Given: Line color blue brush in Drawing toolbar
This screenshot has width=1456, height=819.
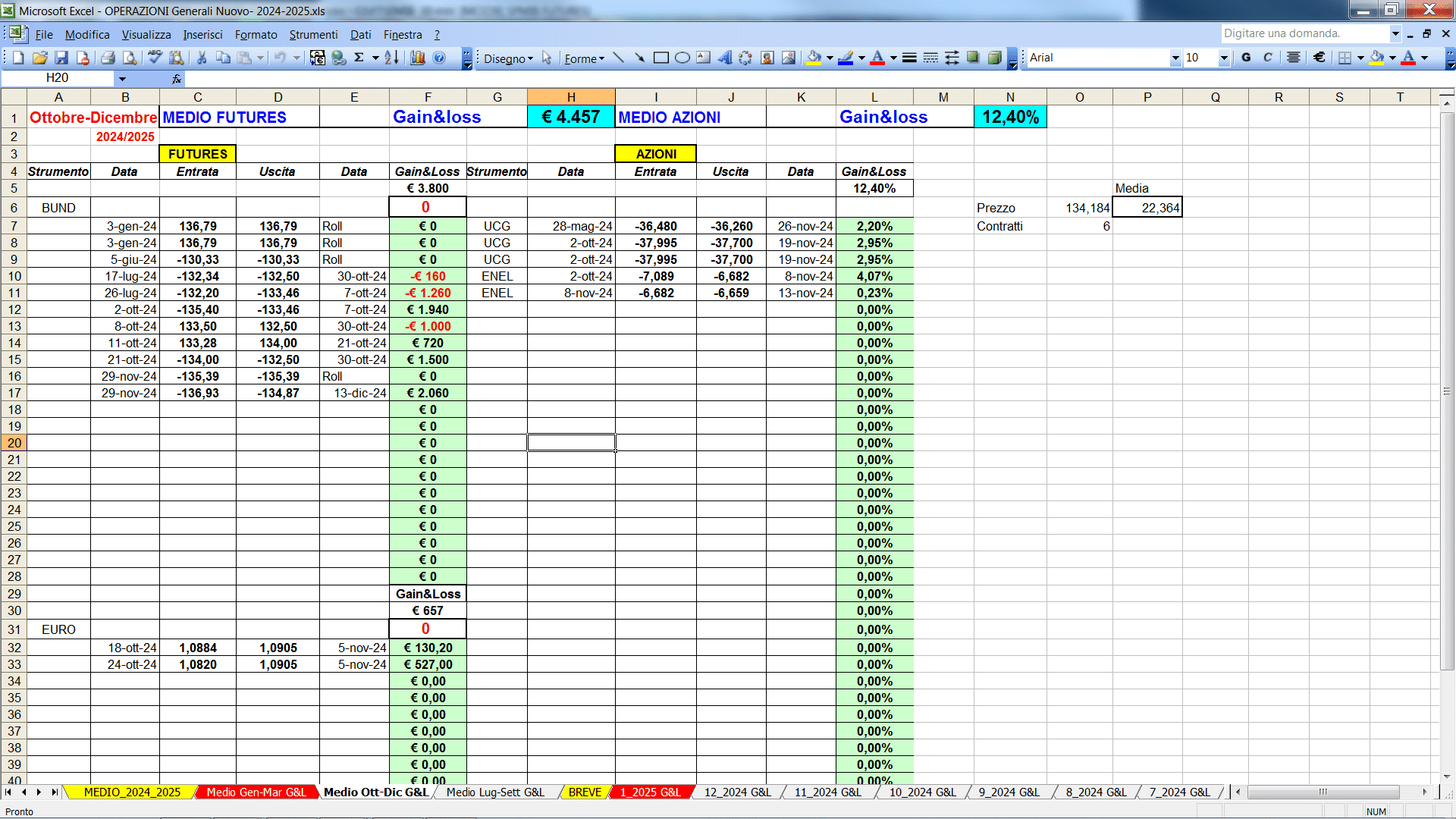Looking at the screenshot, I should 846,58.
